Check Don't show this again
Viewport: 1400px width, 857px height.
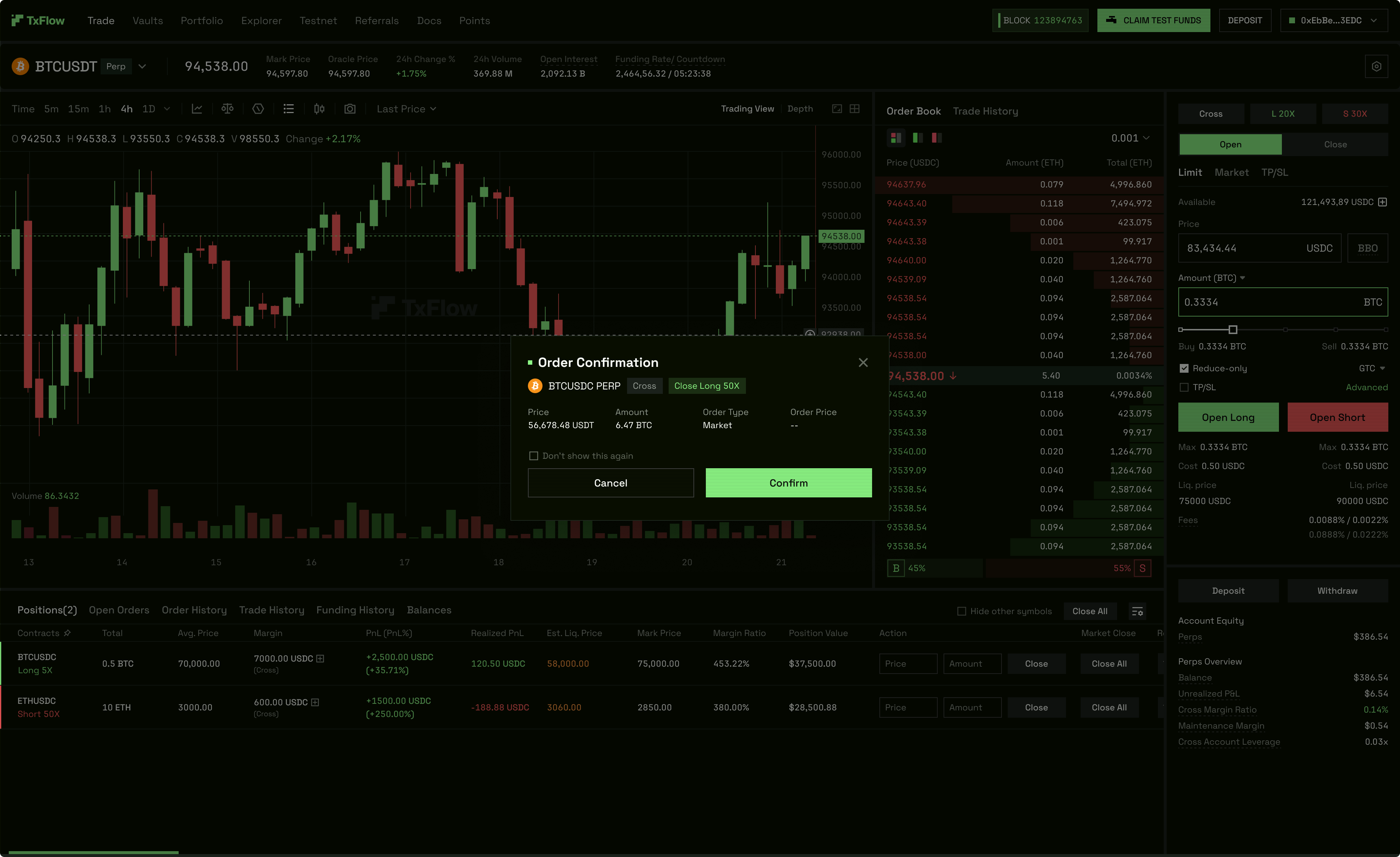[x=533, y=456]
